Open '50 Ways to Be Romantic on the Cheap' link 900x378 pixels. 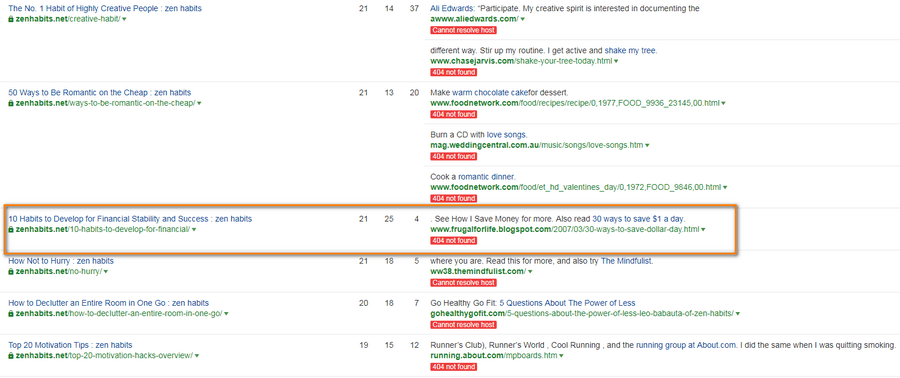(100, 92)
